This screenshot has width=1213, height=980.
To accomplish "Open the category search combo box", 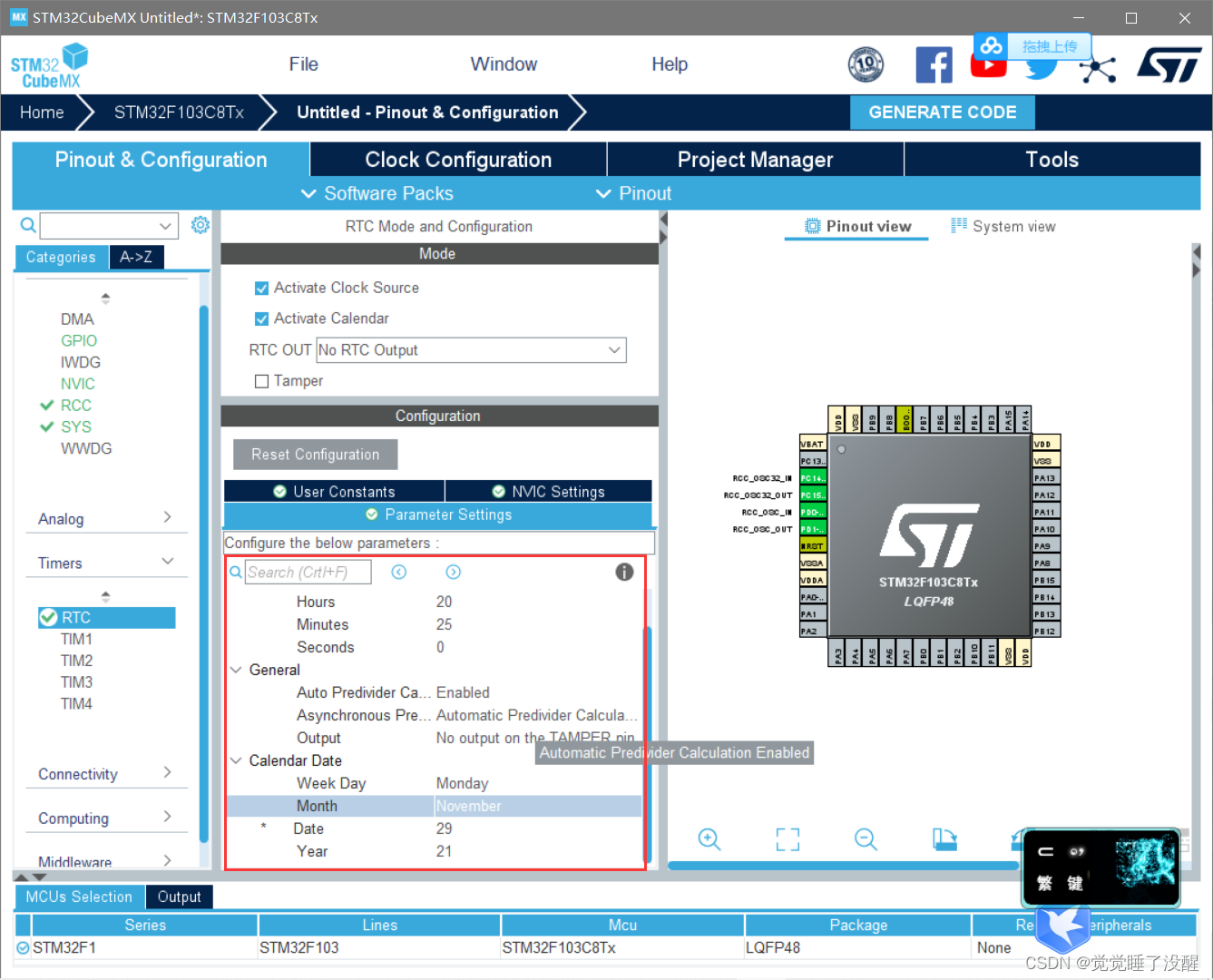I will click(108, 225).
